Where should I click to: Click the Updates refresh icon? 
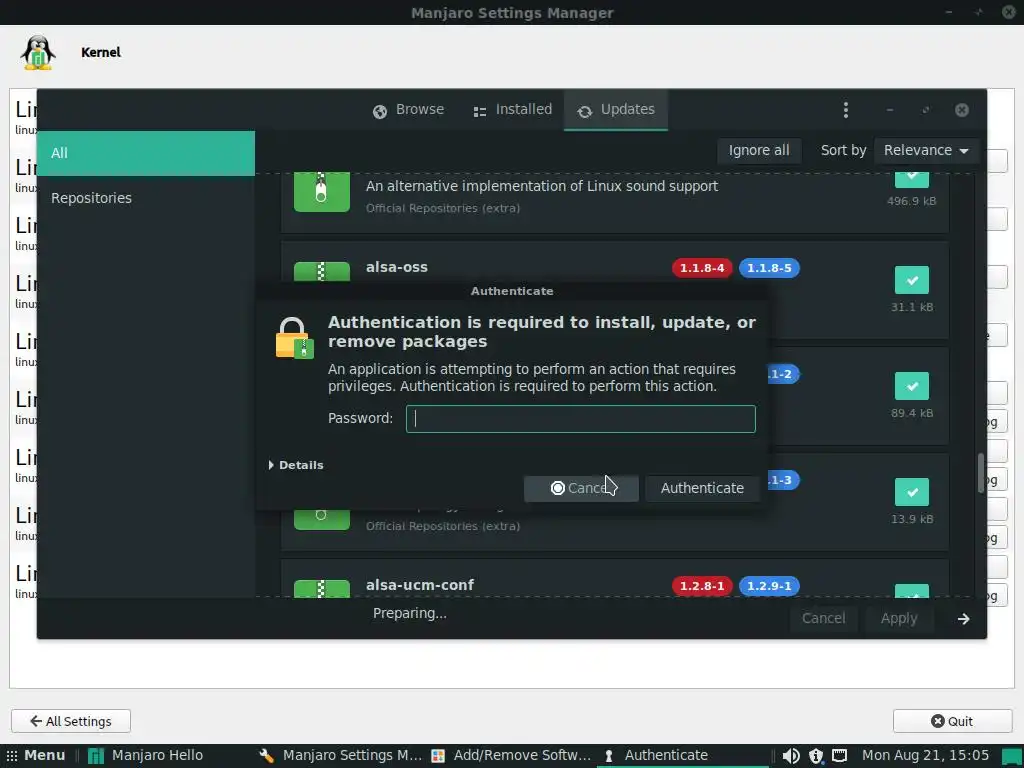tap(584, 112)
